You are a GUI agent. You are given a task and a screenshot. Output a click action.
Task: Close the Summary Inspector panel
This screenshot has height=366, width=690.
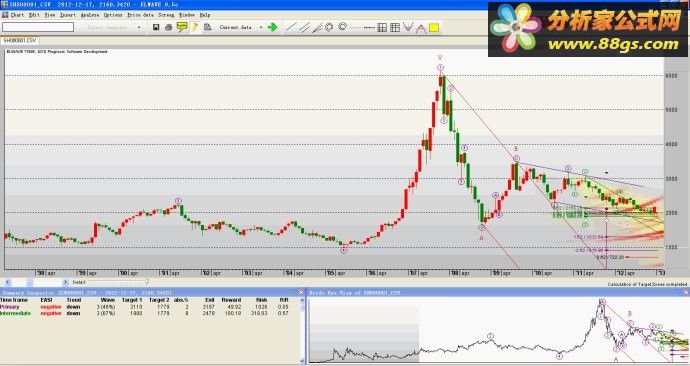pos(301,292)
